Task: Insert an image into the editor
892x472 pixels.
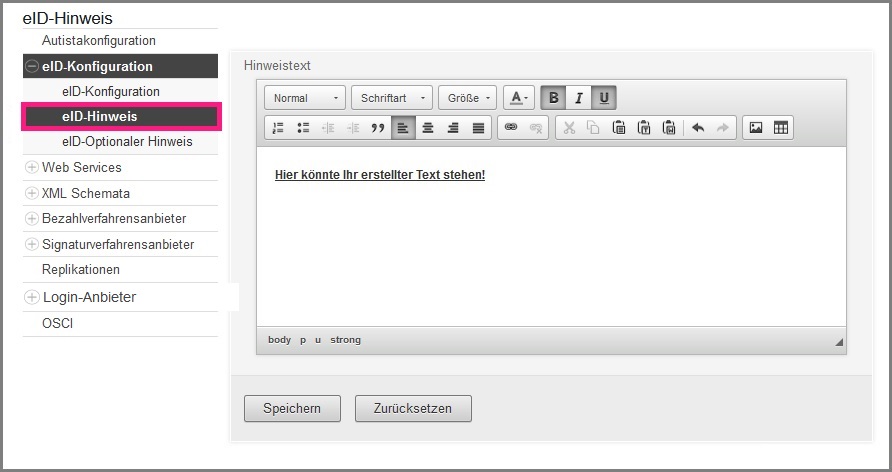Action: tap(756, 128)
